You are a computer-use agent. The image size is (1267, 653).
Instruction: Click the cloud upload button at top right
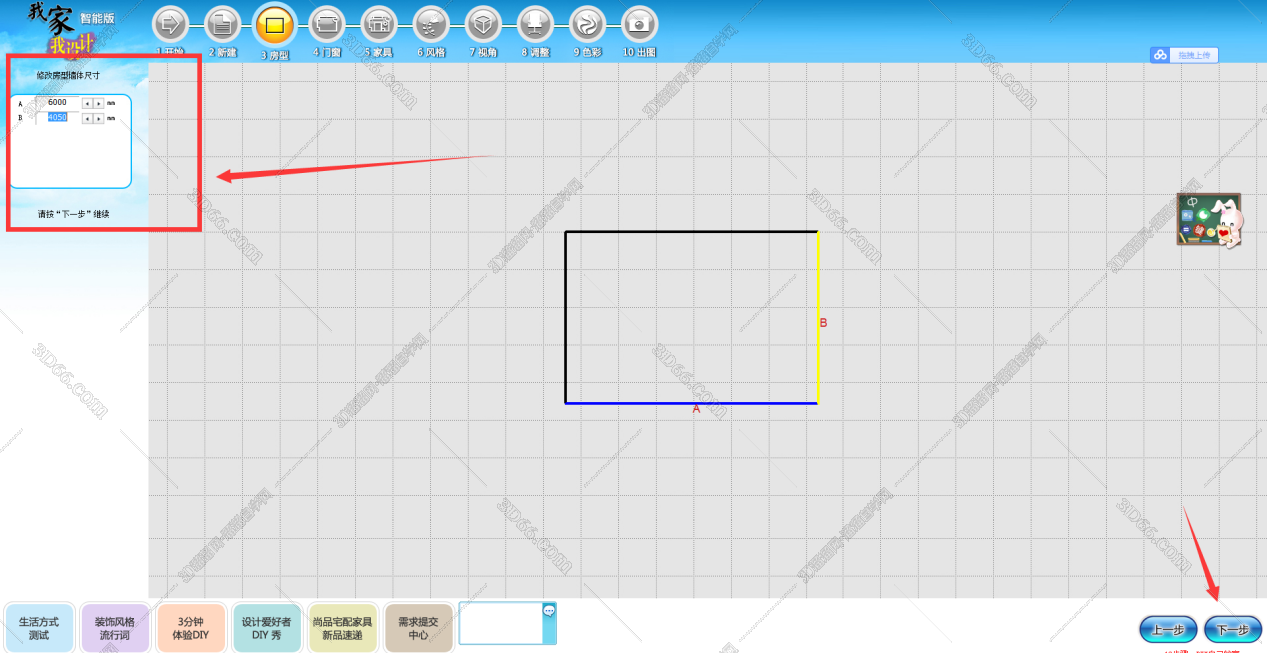point(1184,55)
